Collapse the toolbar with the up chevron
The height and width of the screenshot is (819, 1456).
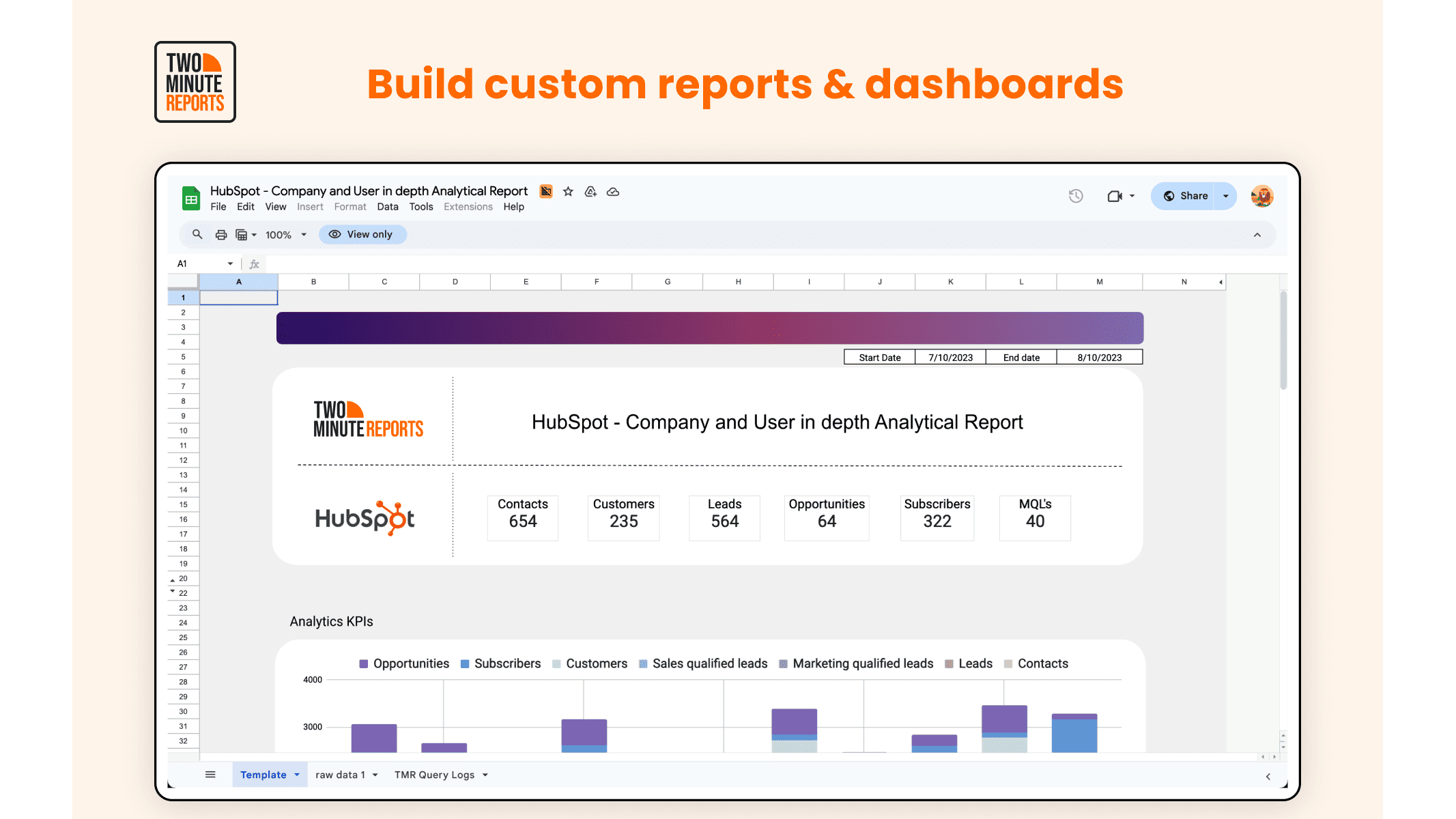point(1257,234)
